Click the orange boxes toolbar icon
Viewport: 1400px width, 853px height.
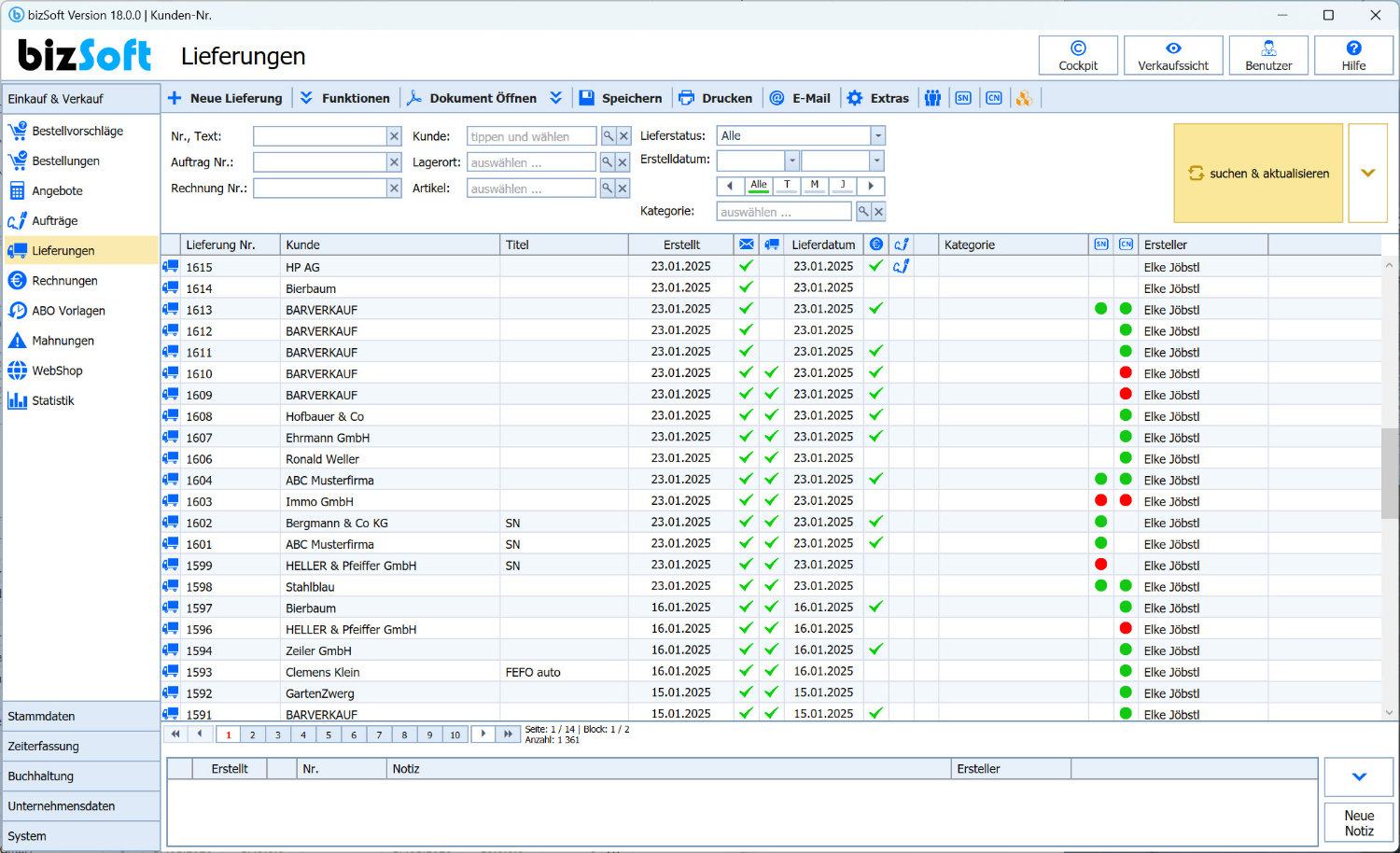[1024, 98]
